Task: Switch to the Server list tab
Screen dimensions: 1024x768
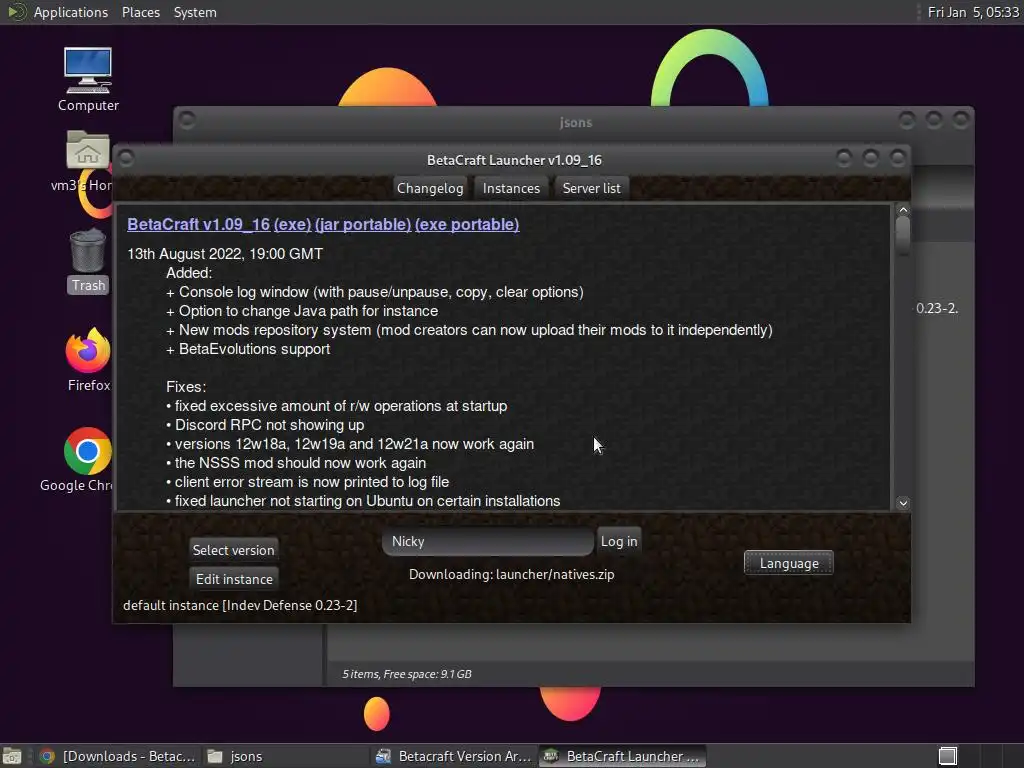Action: click(x=591, y=188)
